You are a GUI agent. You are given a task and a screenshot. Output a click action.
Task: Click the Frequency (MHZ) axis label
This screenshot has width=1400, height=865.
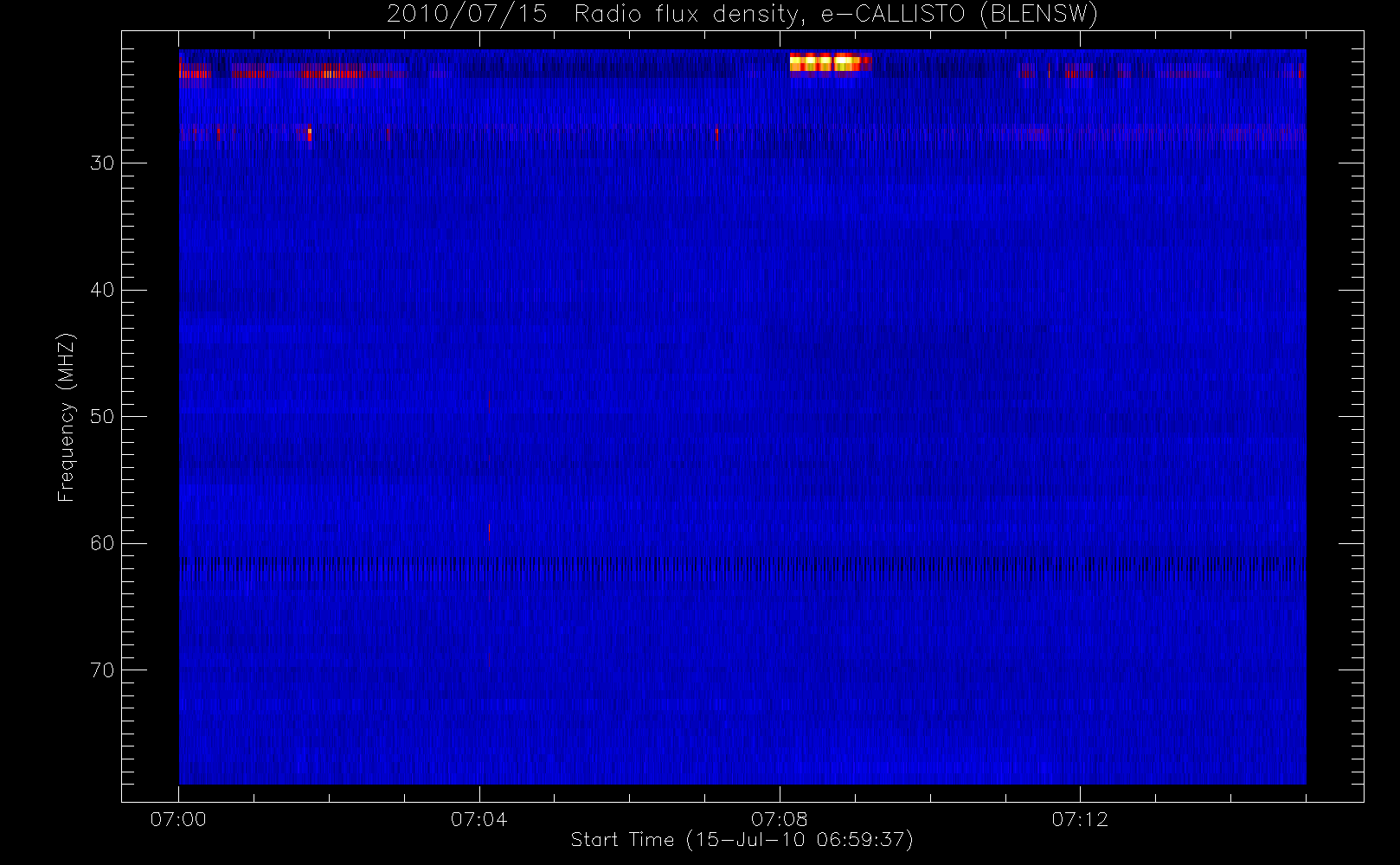click(x=67, y=417)
